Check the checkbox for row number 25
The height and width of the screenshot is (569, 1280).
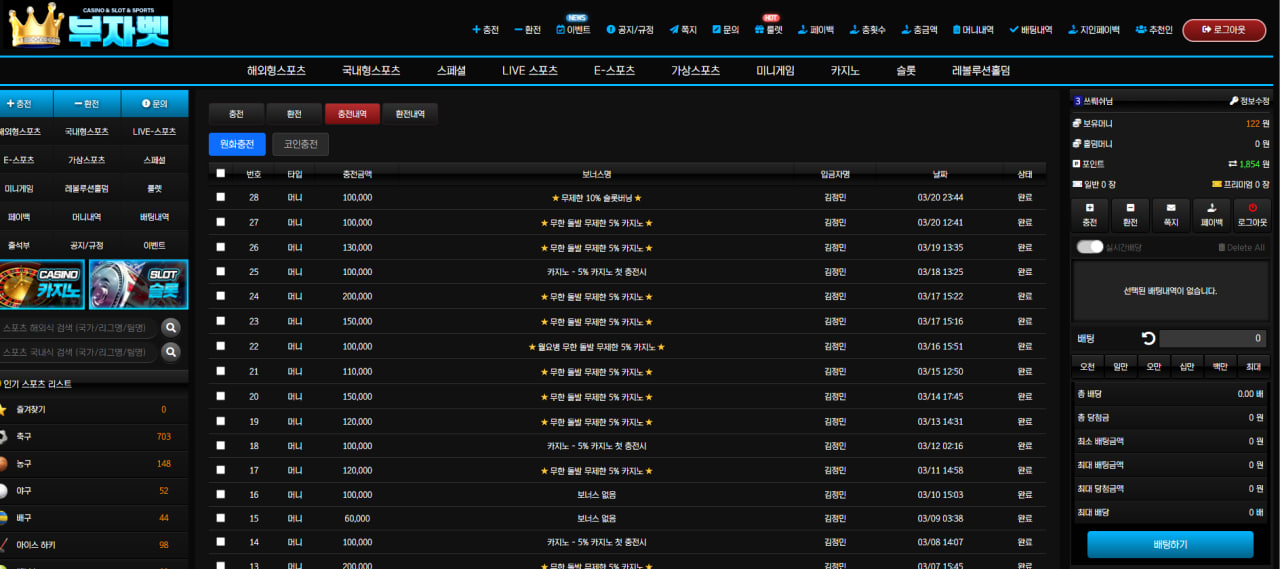pos(221,272)
